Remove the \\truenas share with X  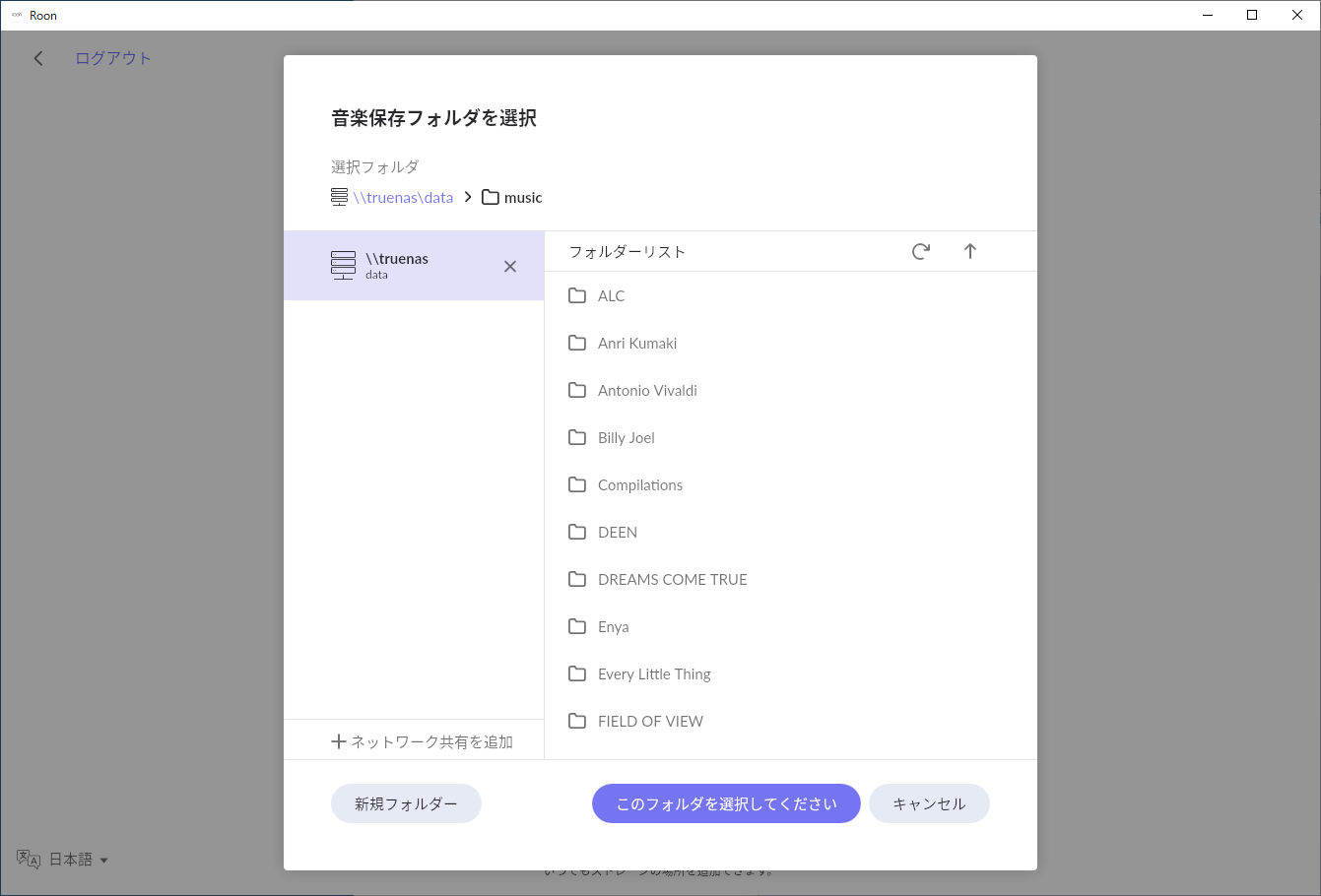(x=510, y=266)
